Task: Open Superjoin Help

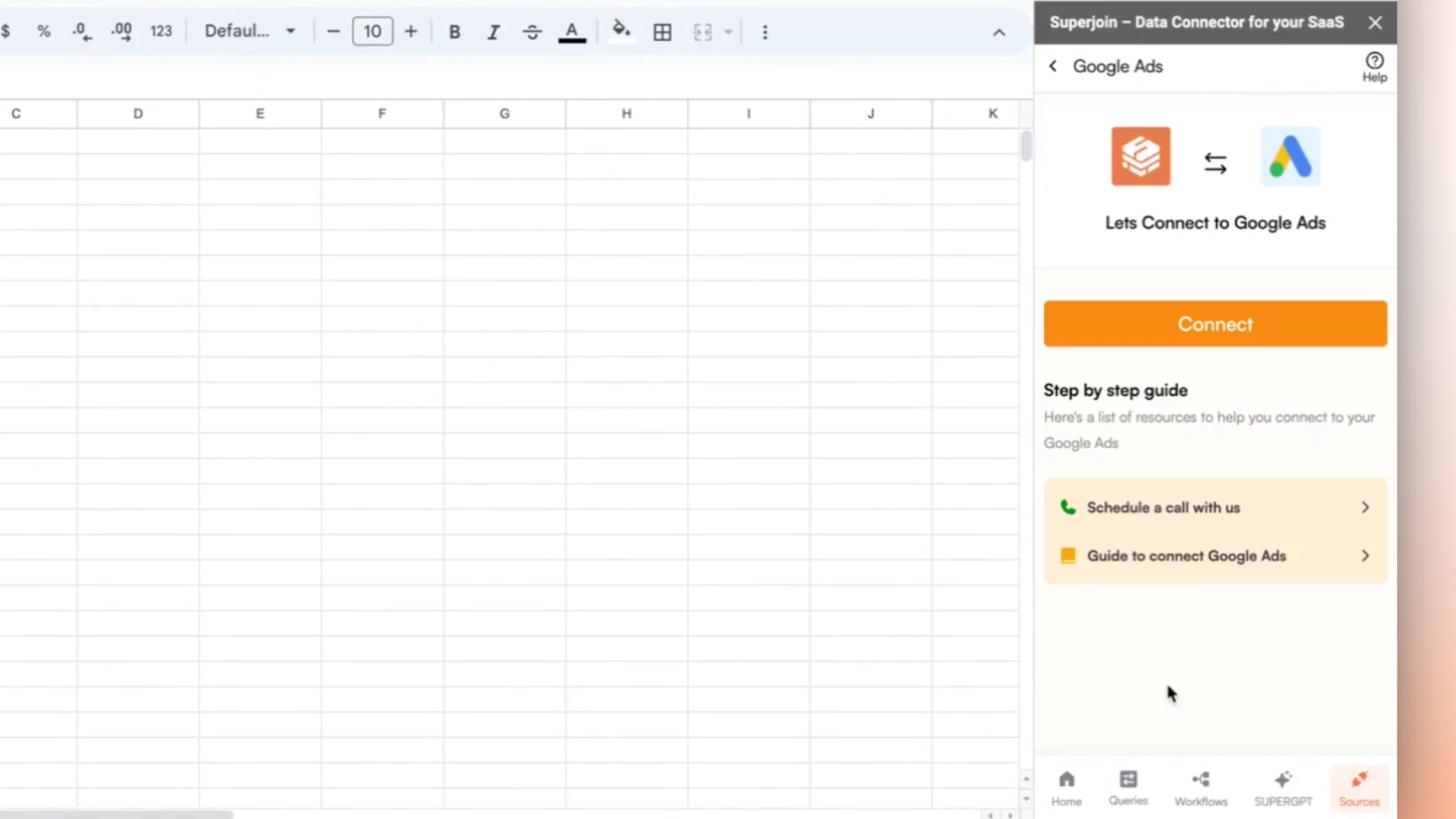Action: tap(1374, 67)
